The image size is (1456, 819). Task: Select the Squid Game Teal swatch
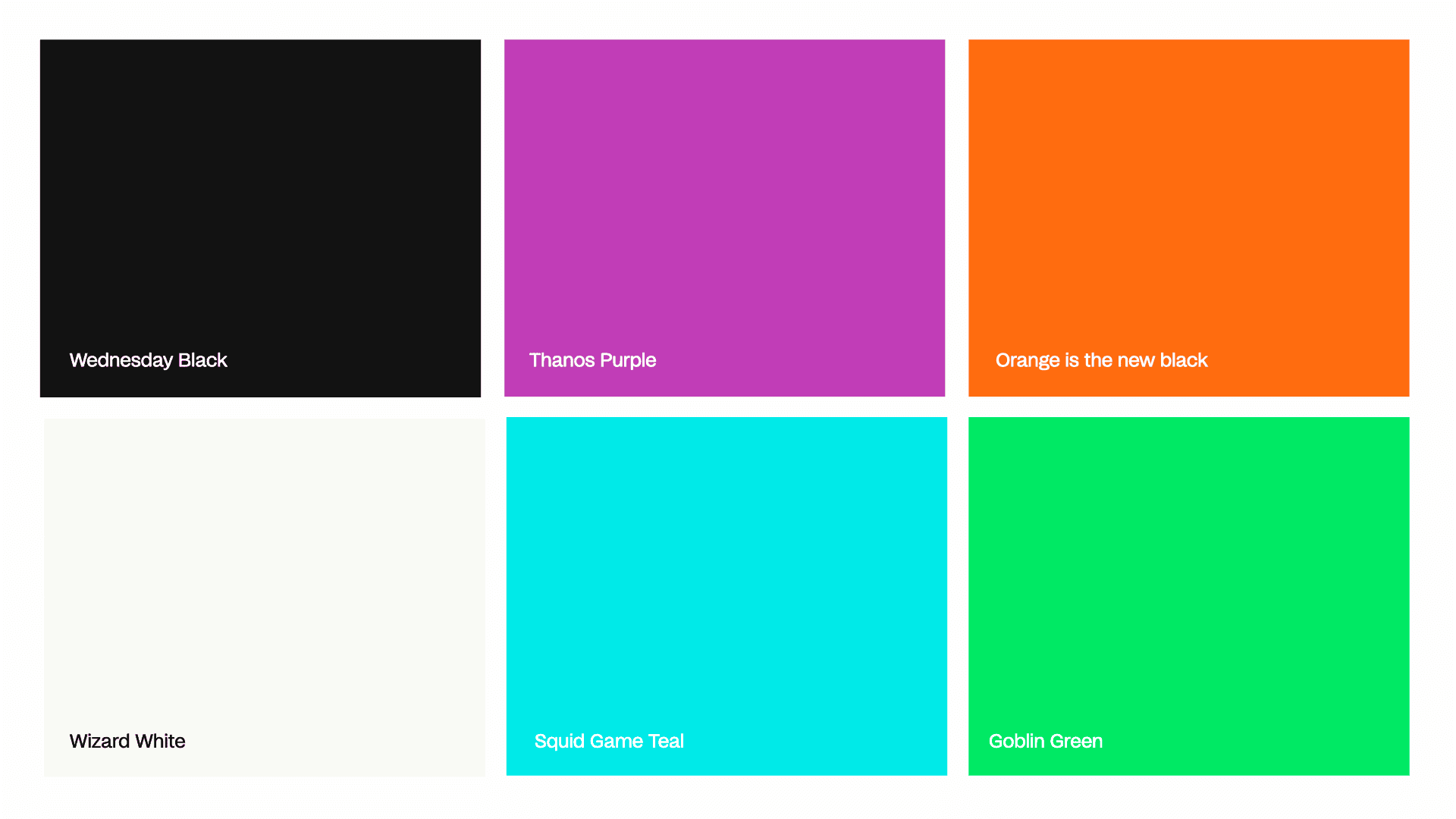726,576
